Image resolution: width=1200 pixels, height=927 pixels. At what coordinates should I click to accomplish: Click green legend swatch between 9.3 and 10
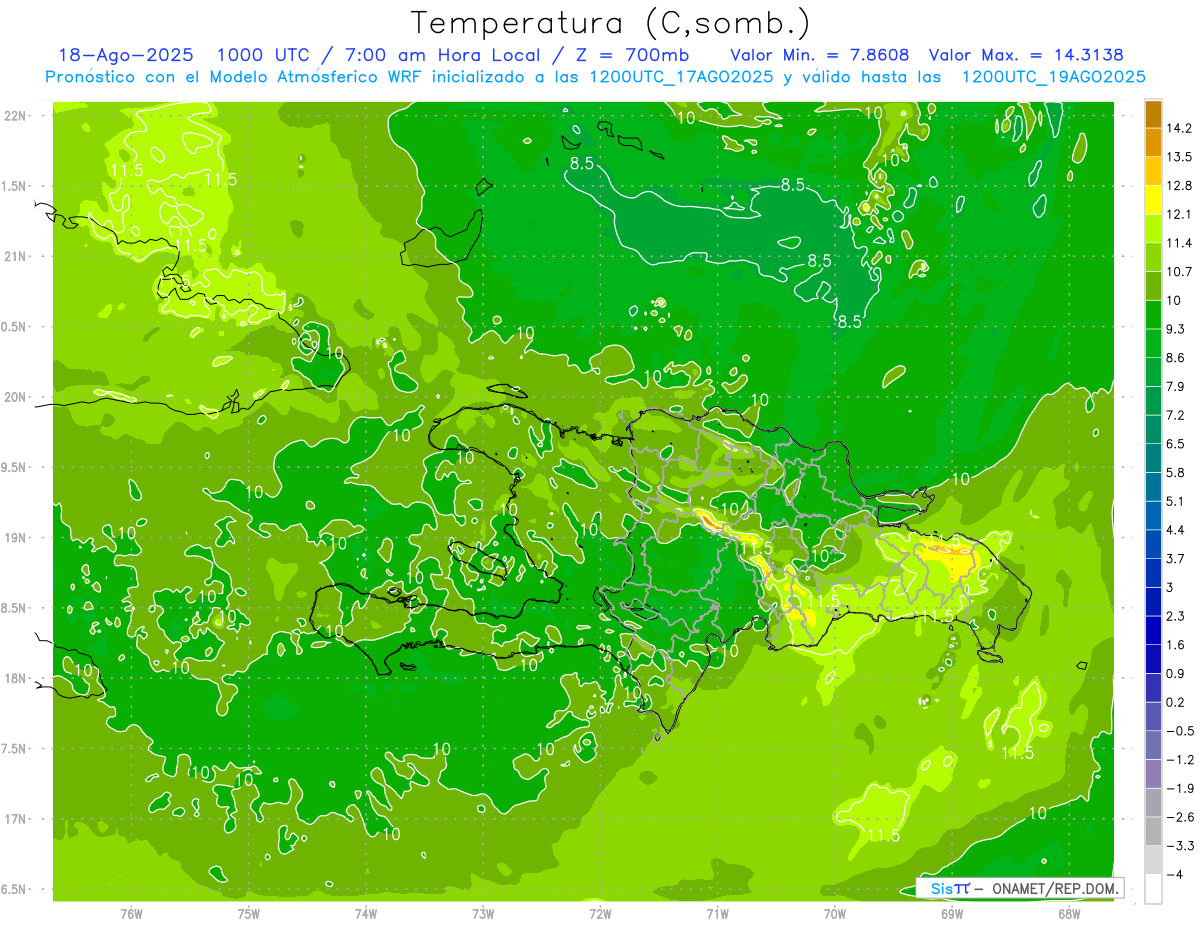(x=1153, y=315)
